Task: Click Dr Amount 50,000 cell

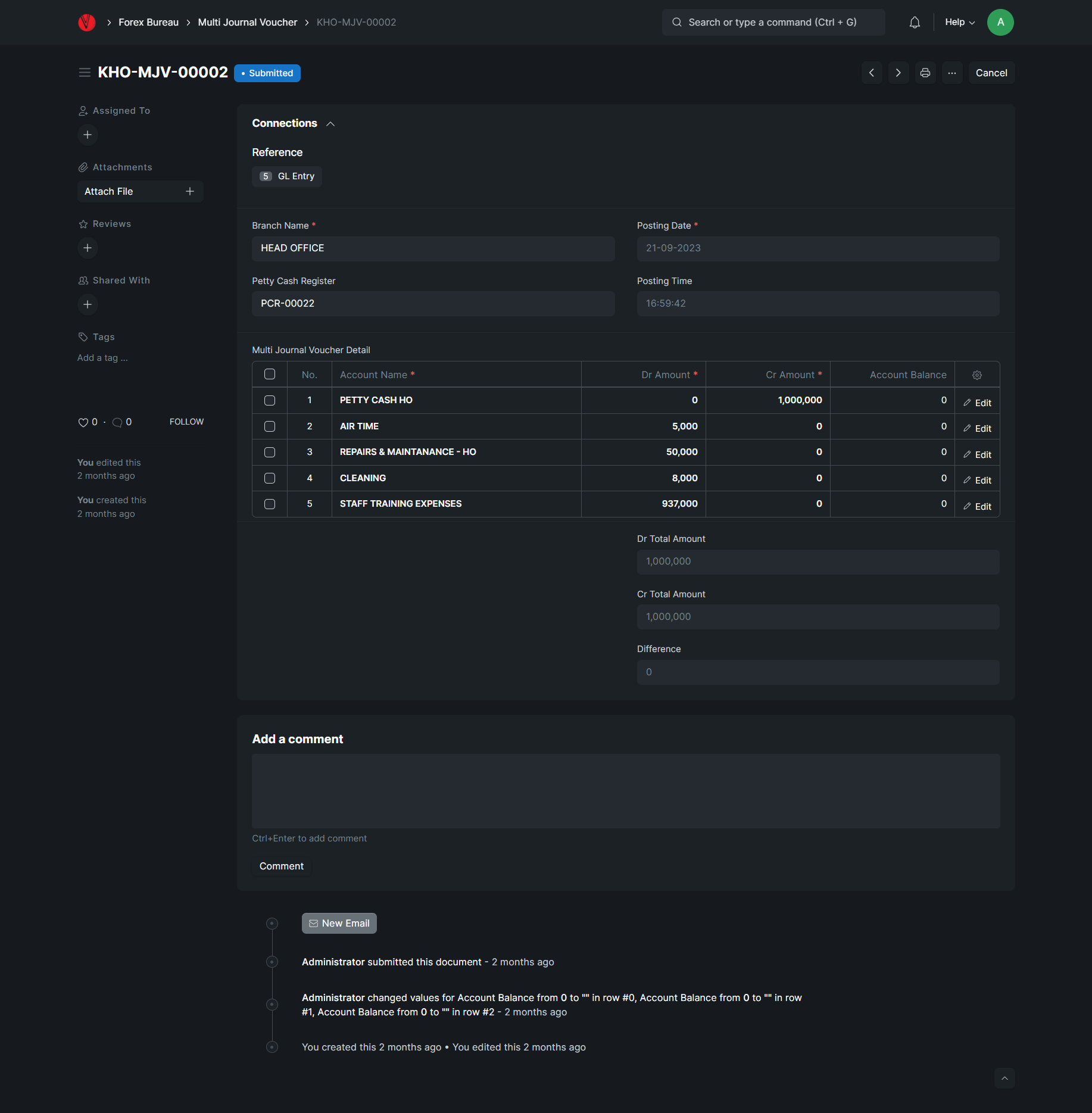Action: click(x=644, y=452)
